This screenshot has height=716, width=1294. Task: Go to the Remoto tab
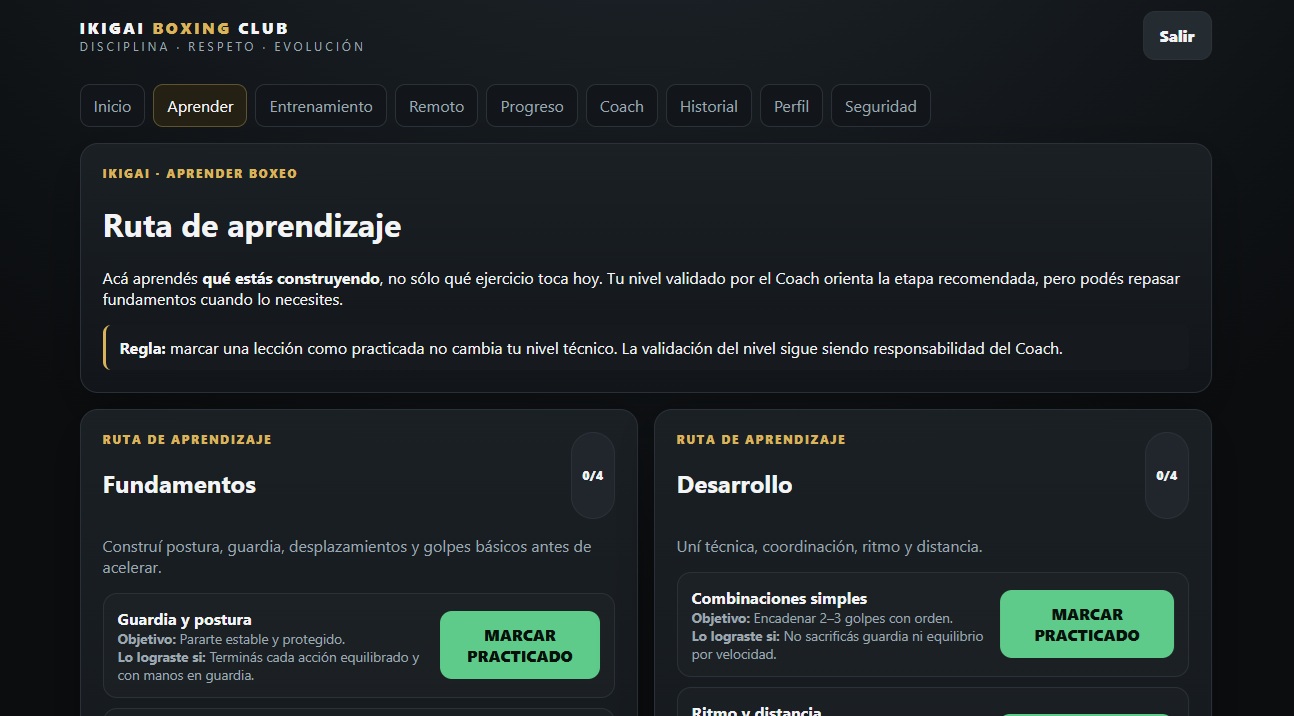pyautogui.click(x=436, y=106)
